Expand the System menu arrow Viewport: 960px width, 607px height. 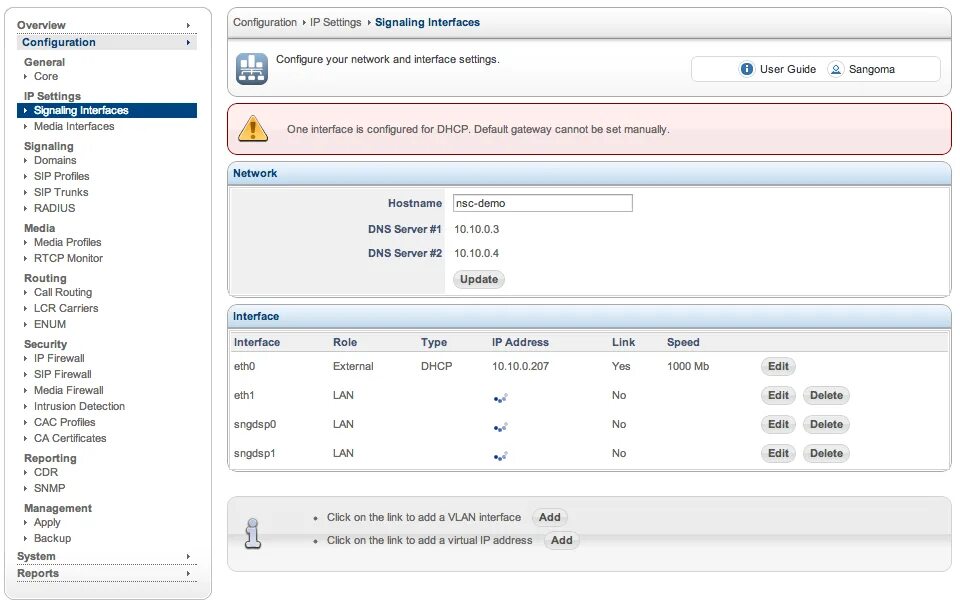[188, 557]
